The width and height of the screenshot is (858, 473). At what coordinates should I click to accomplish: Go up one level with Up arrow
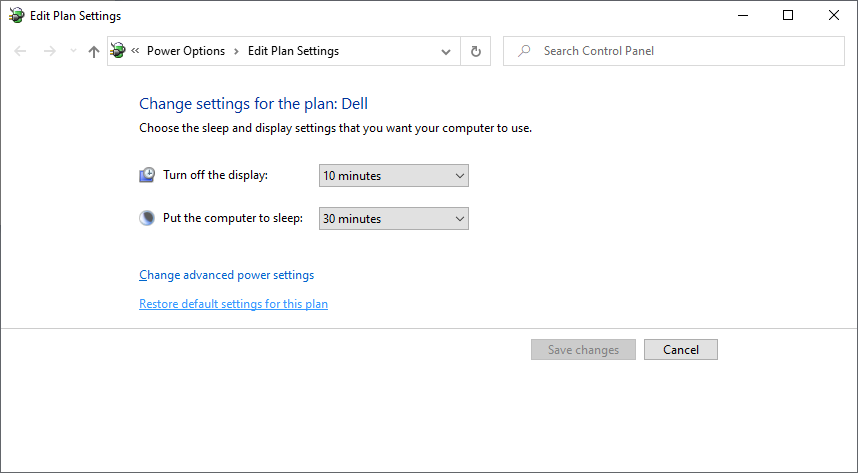coord(94,51)
